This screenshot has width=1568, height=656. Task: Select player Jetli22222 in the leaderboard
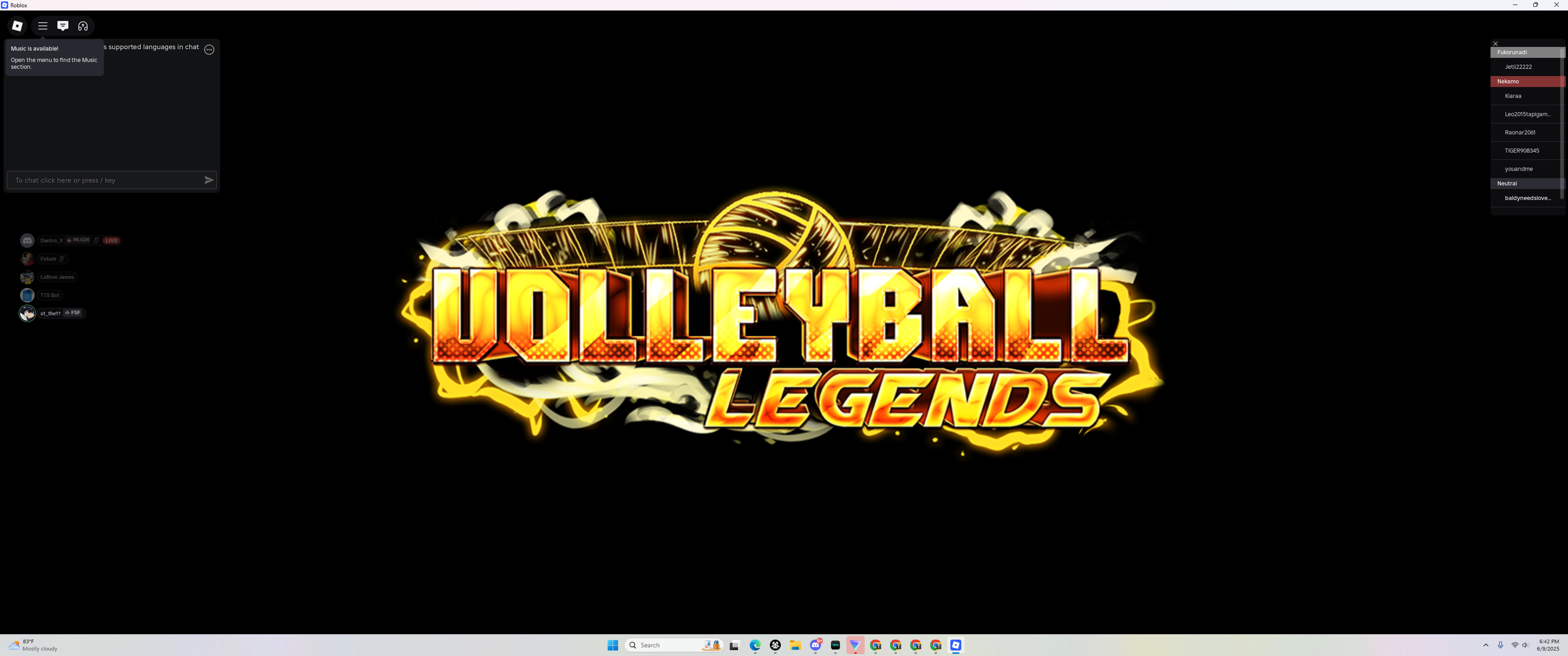1518,67
